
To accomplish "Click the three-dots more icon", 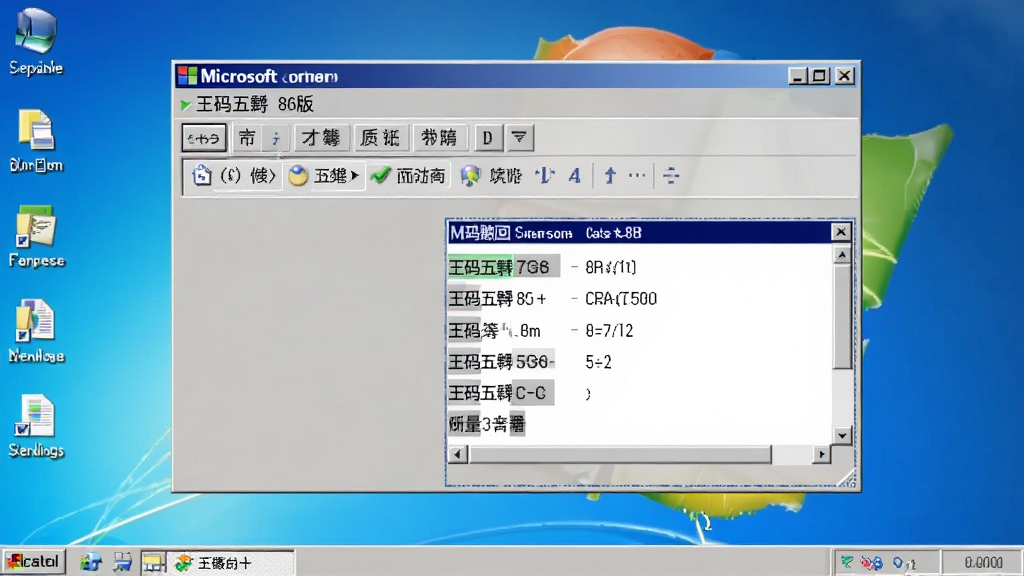I will (637, 175).
